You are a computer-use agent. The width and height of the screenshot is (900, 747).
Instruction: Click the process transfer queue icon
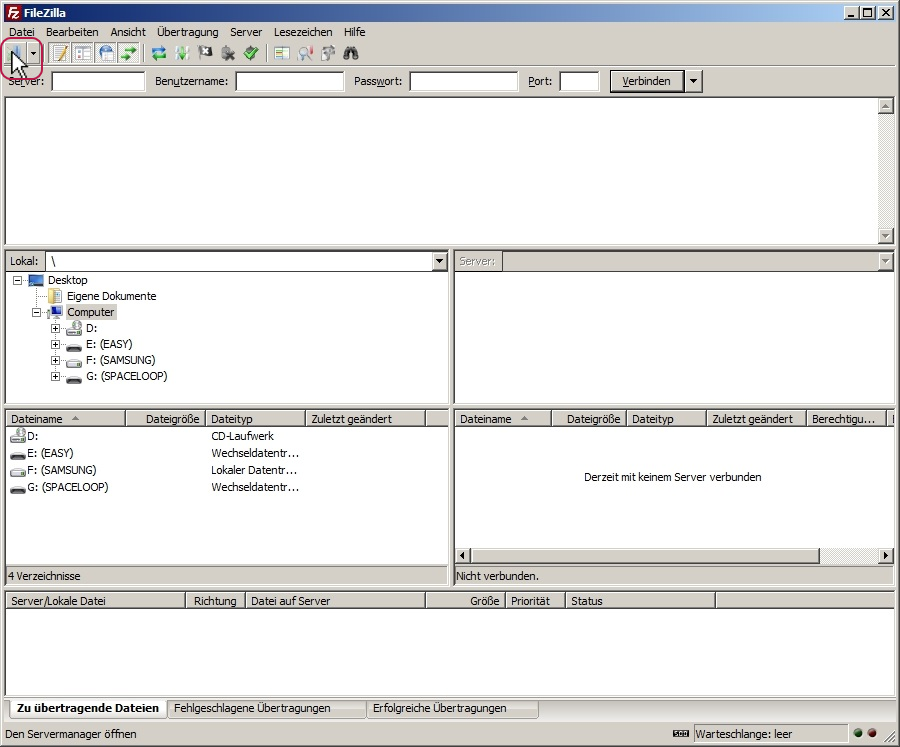click(182, 54)
